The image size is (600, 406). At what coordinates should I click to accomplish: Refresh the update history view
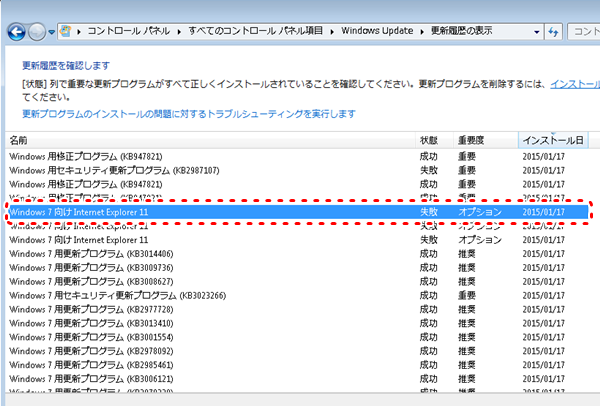(553, 32)
